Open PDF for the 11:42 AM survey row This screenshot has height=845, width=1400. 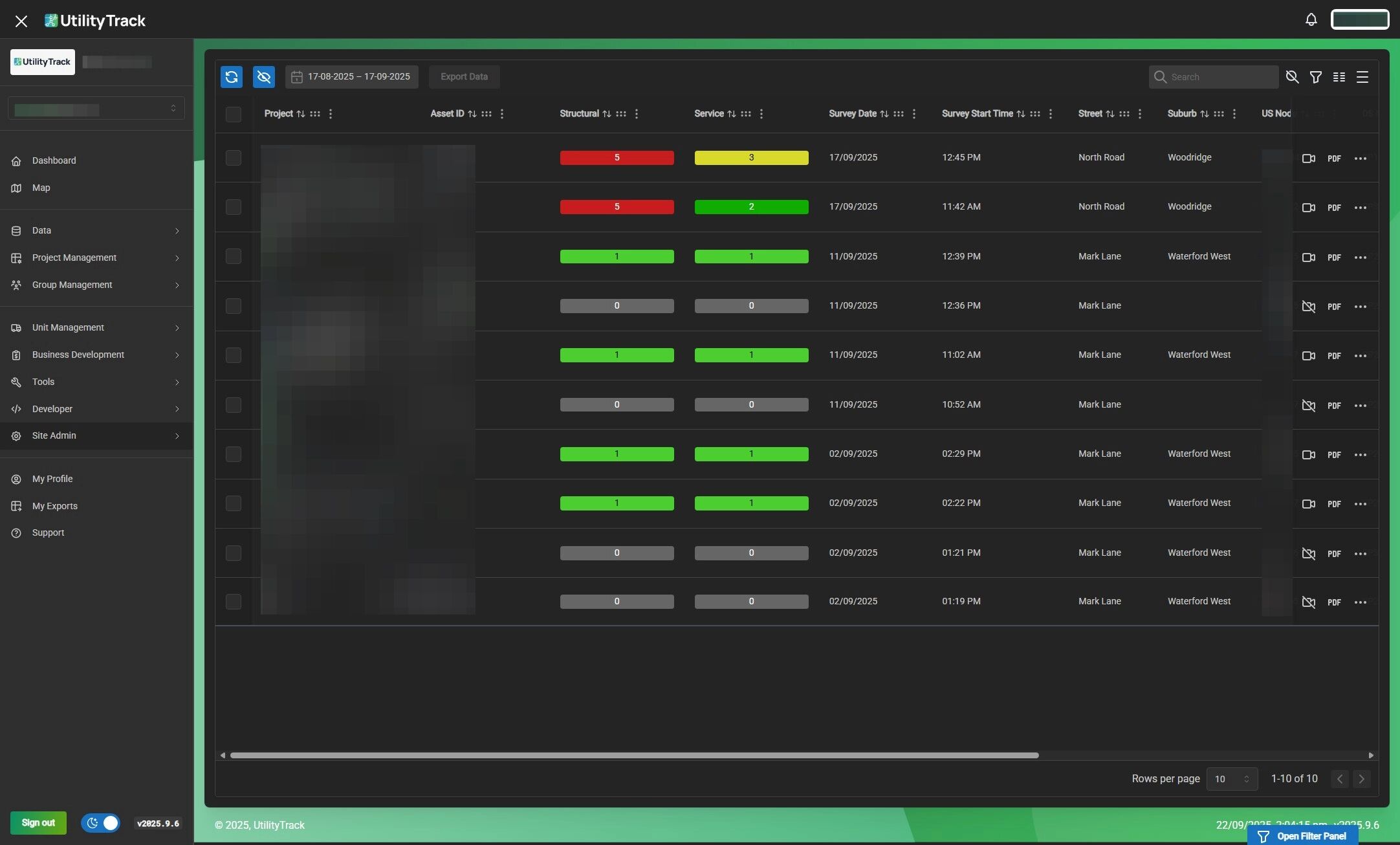[x=1333, y=208]
